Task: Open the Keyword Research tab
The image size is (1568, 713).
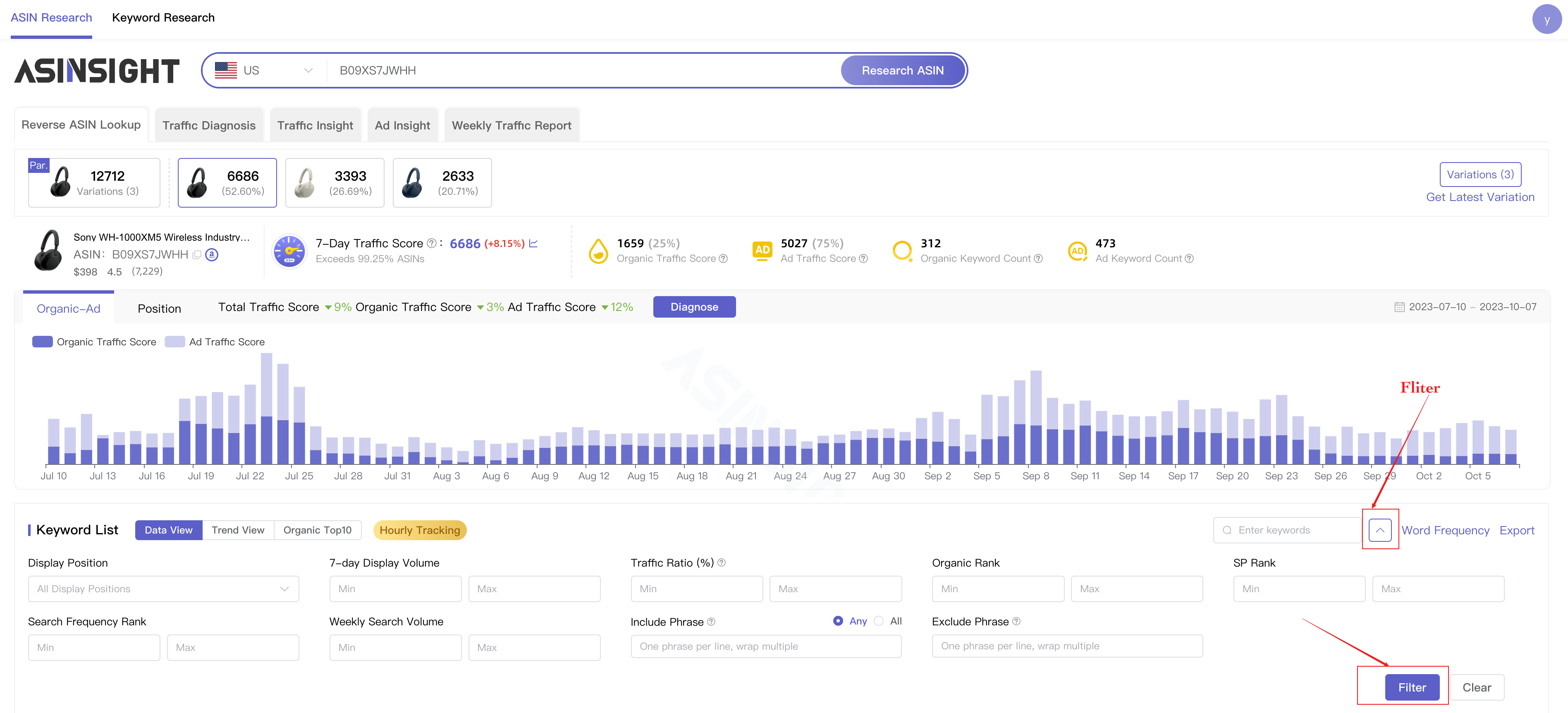Action: coord(163,18)
